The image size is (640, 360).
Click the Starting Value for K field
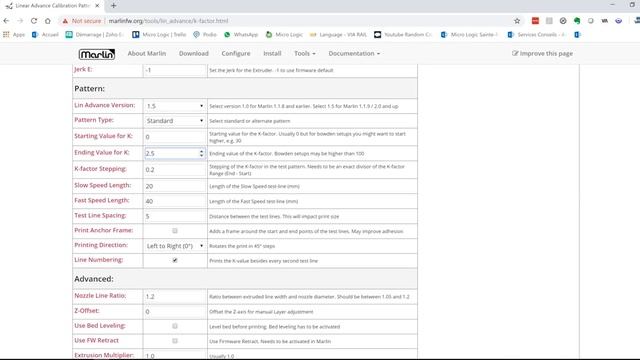pos(175,137)
